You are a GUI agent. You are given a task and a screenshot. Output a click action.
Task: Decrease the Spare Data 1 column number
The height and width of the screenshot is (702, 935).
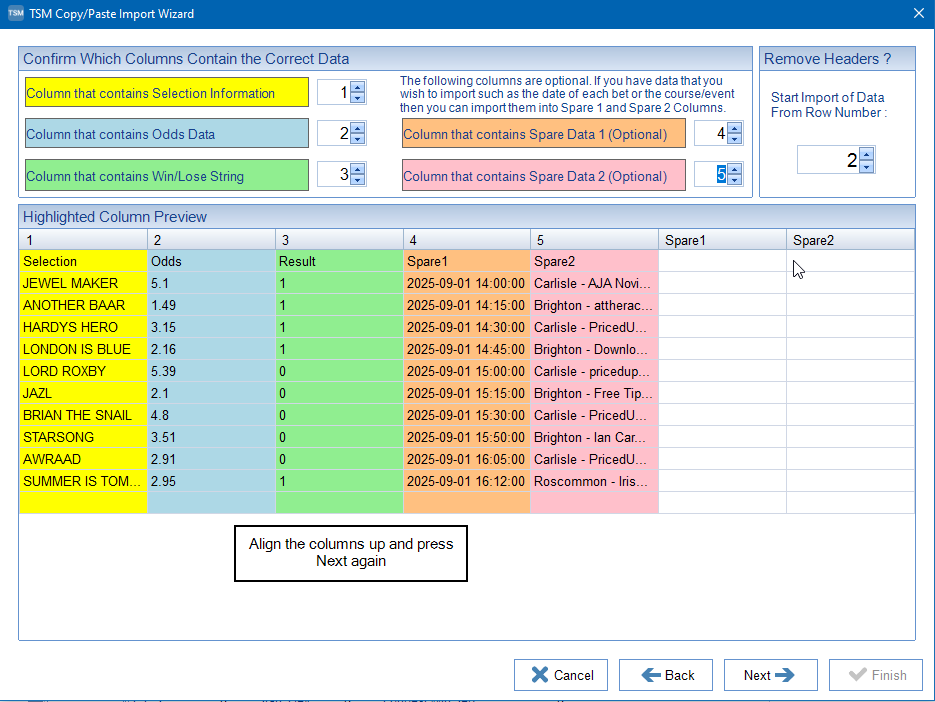tap(735, 139)
